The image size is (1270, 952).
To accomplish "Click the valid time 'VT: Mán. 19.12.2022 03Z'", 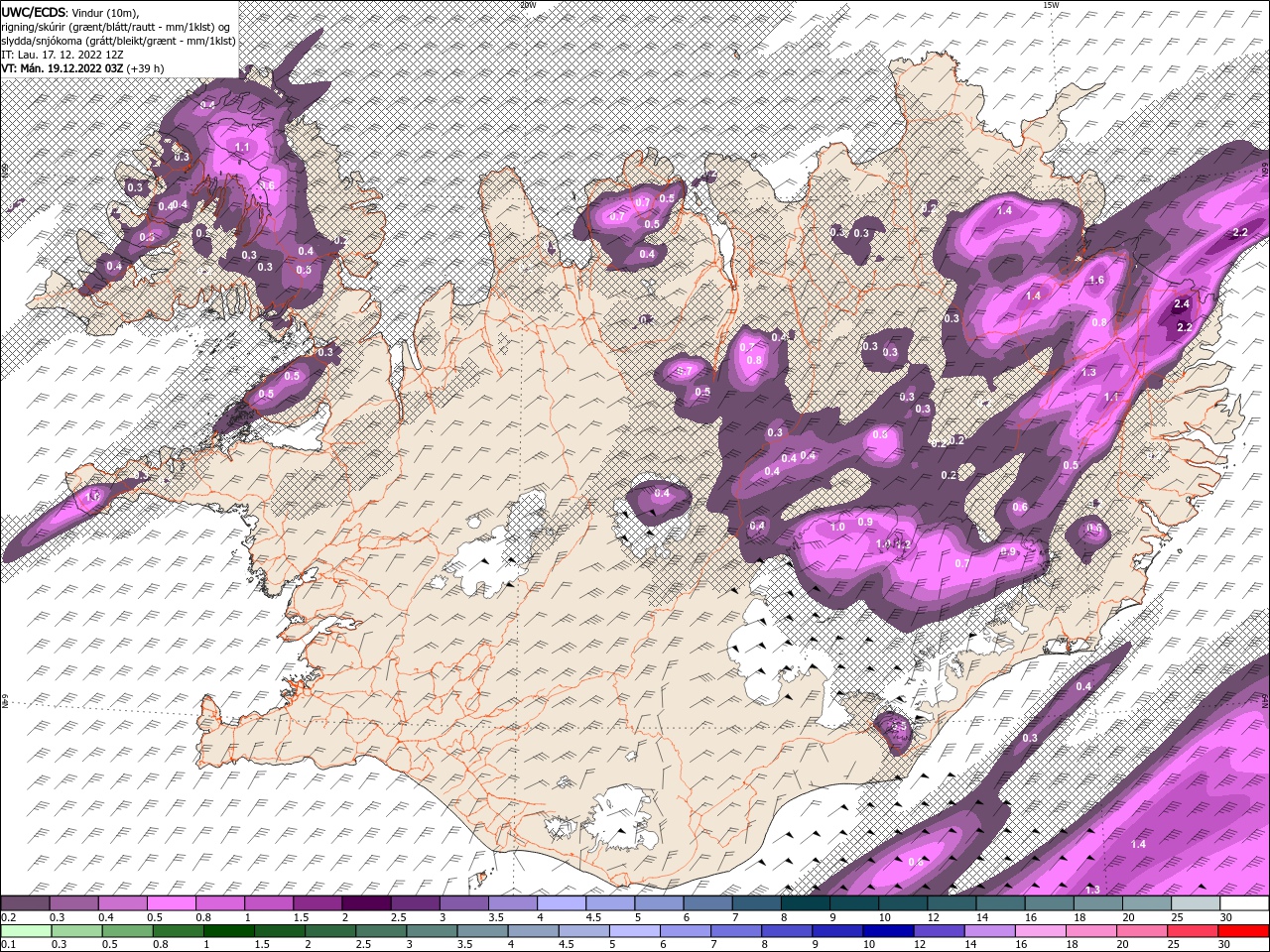I will click(x=61, y=67).
